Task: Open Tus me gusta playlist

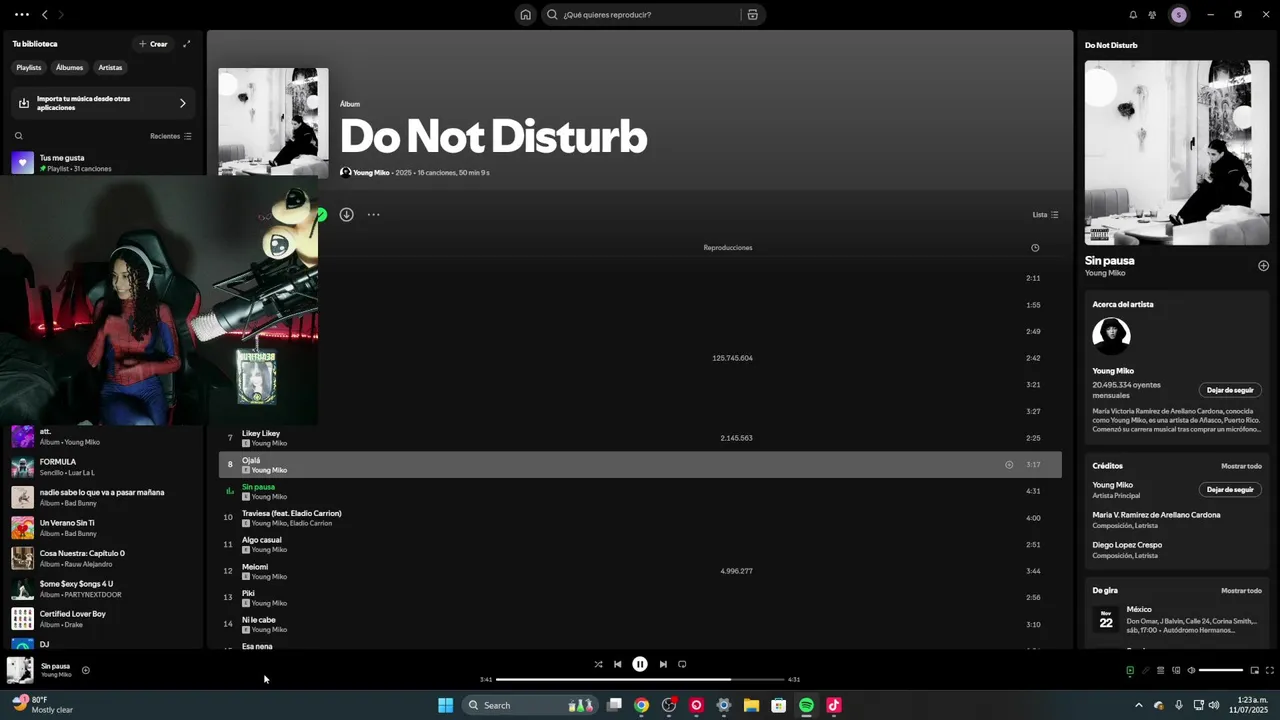Action: pos(105,163)
